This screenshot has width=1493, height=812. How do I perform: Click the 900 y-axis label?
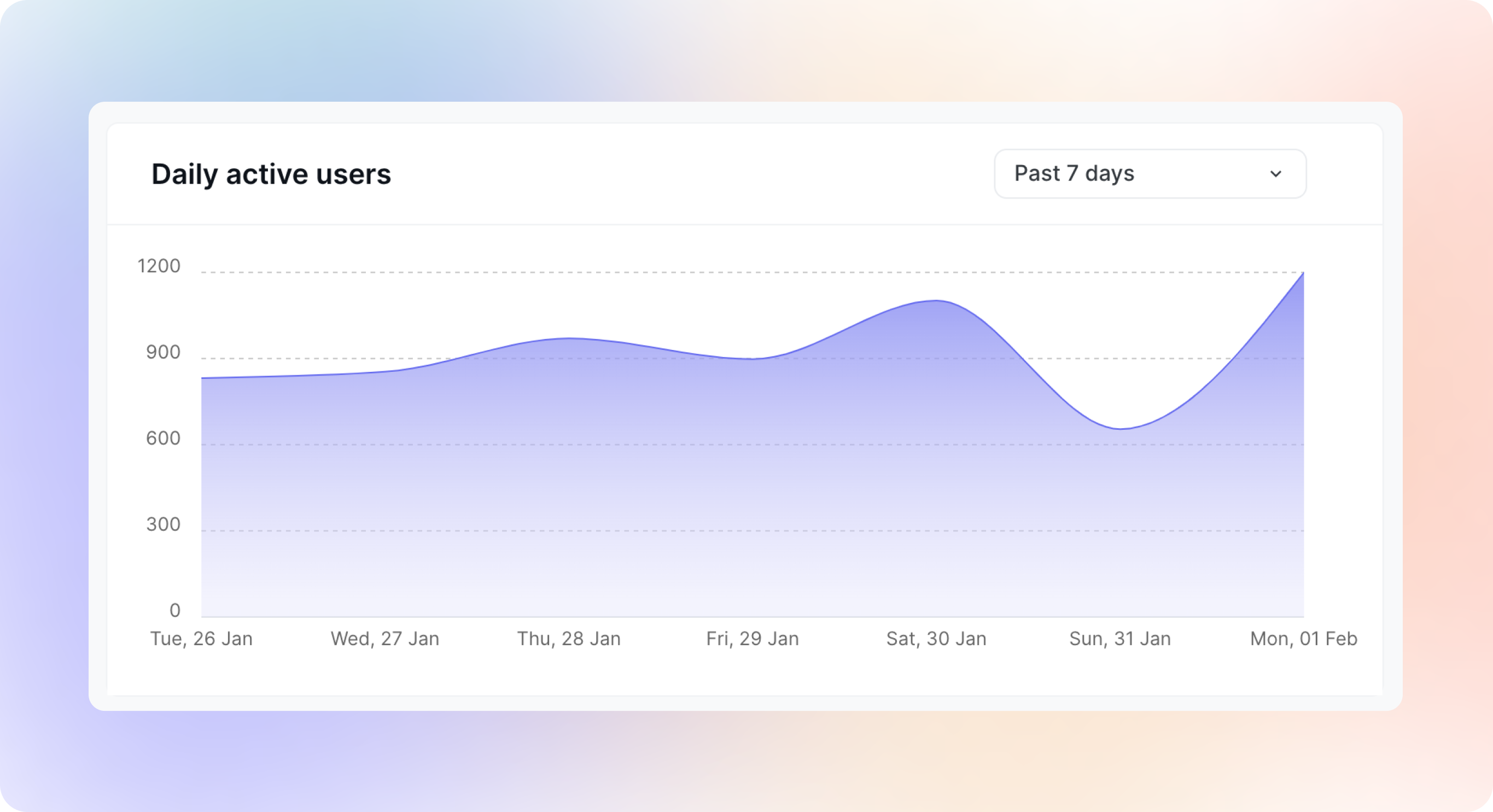tap(163, 352)
